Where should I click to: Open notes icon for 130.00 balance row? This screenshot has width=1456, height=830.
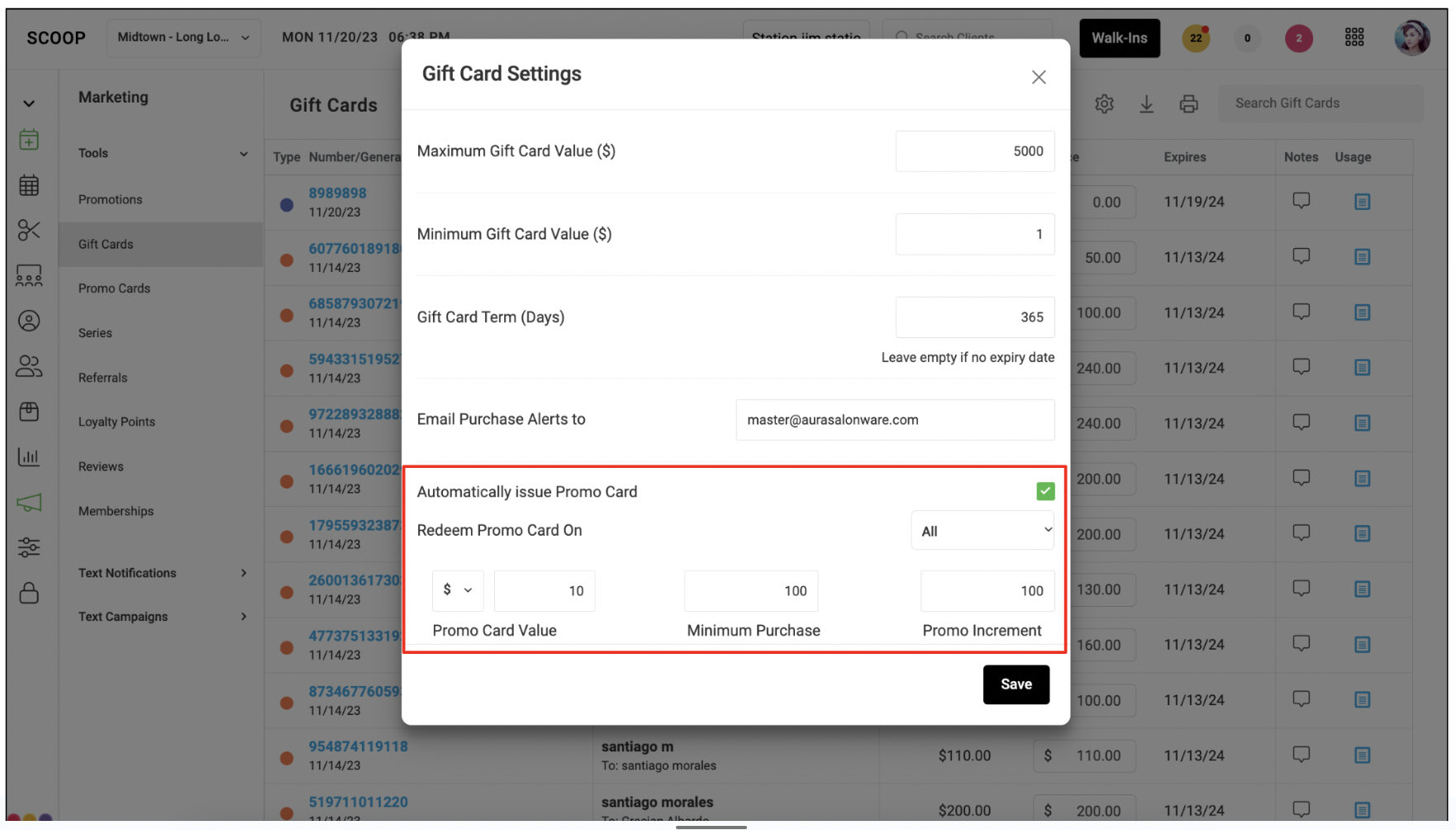click(x=1301, y=589)
